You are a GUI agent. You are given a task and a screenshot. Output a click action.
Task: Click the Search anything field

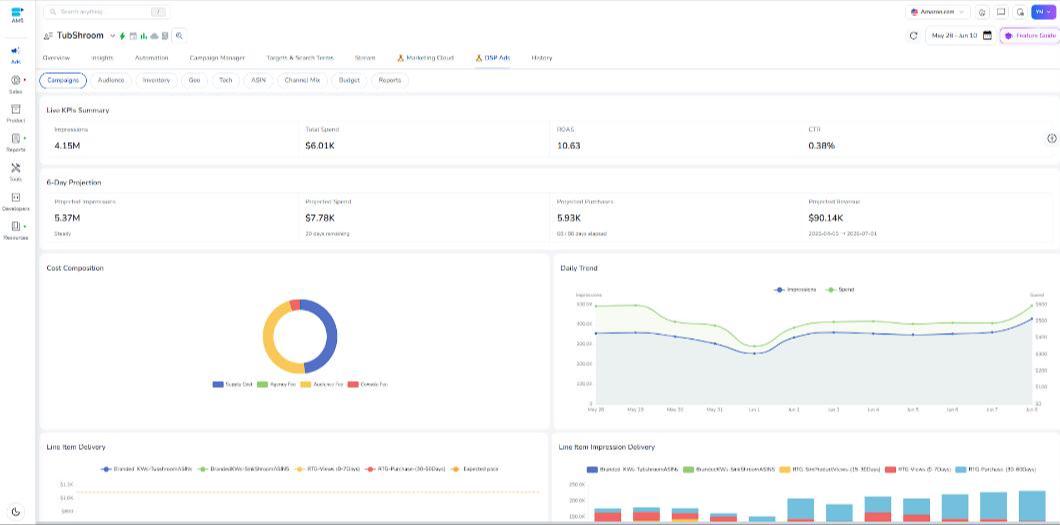point(106,12)
